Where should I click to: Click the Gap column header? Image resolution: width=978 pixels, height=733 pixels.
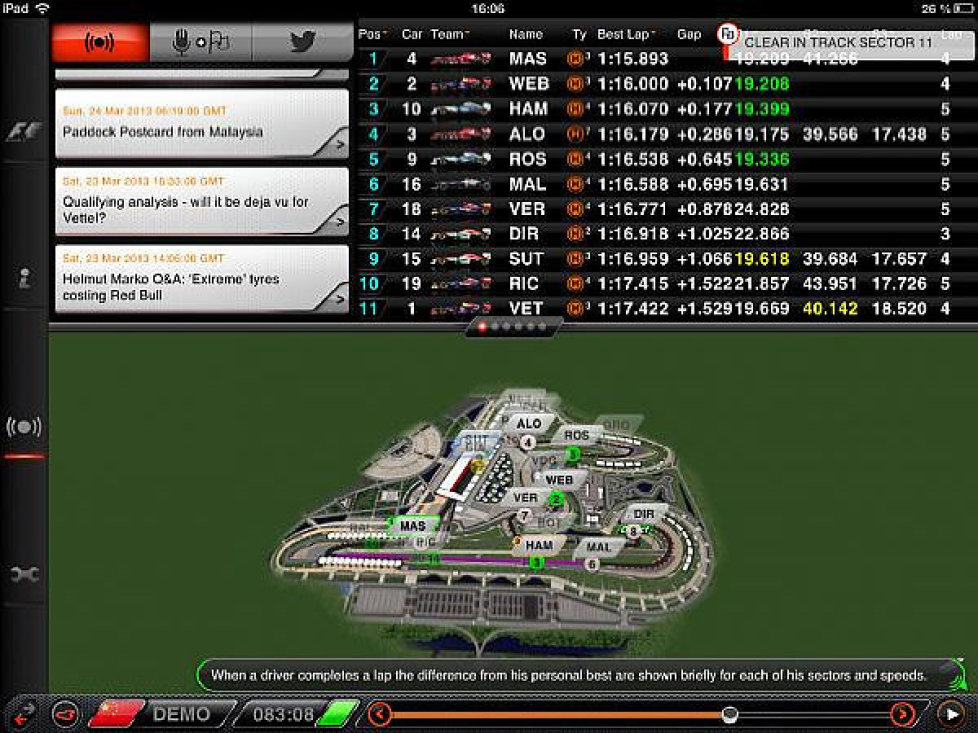tap(689, 34)
